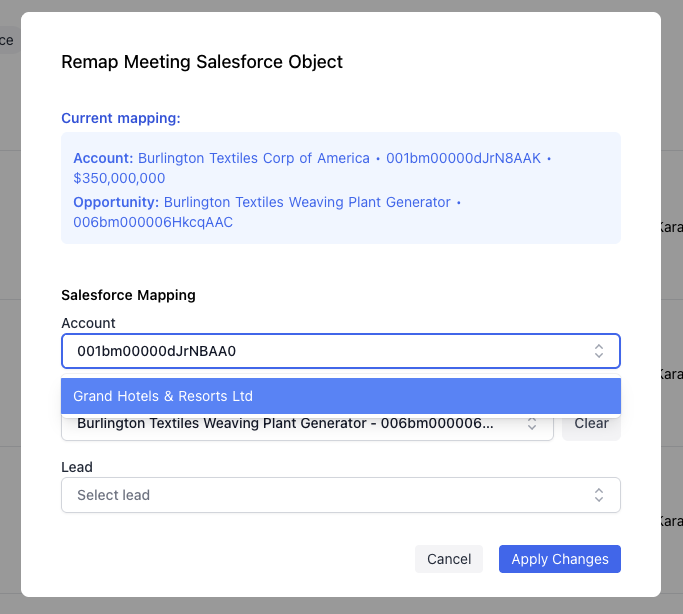Screen dimensions: 683x614
Task: Click the Current mapping heading
Action: pos(121,118)
